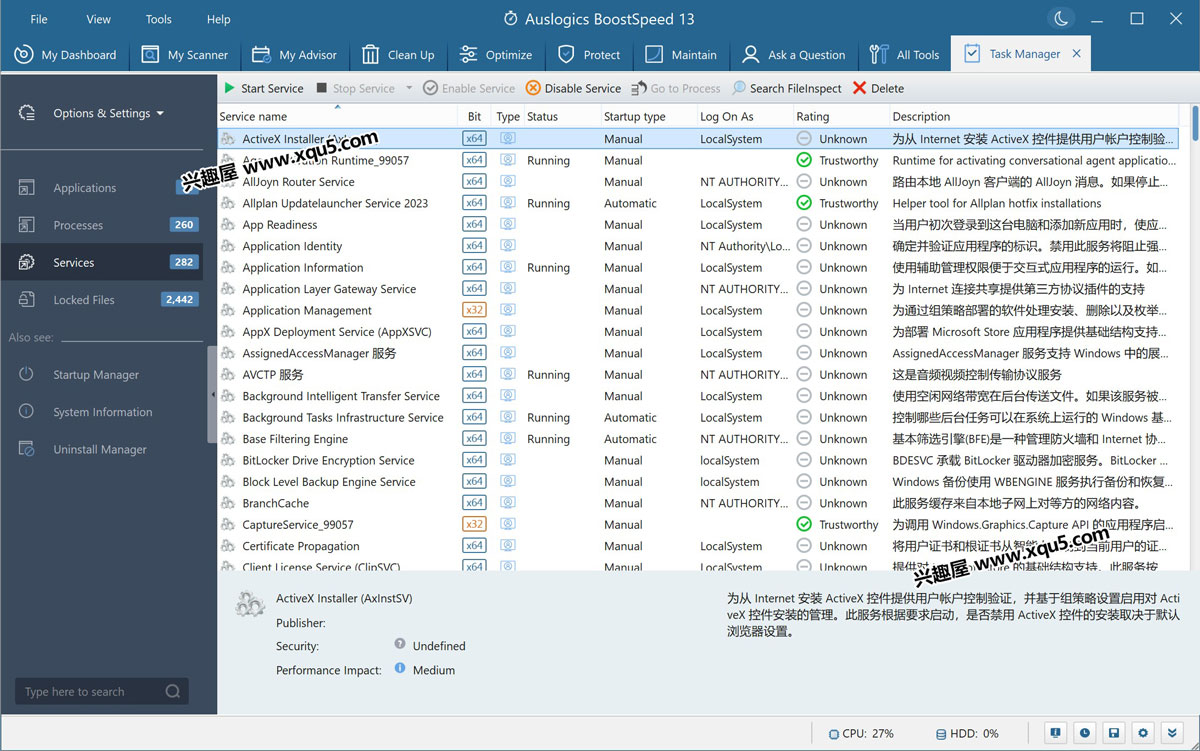Image resolution: width=1200 pixels, height=751 pixels.
Task: Sort by the Startup type column header
Action: 647,116
